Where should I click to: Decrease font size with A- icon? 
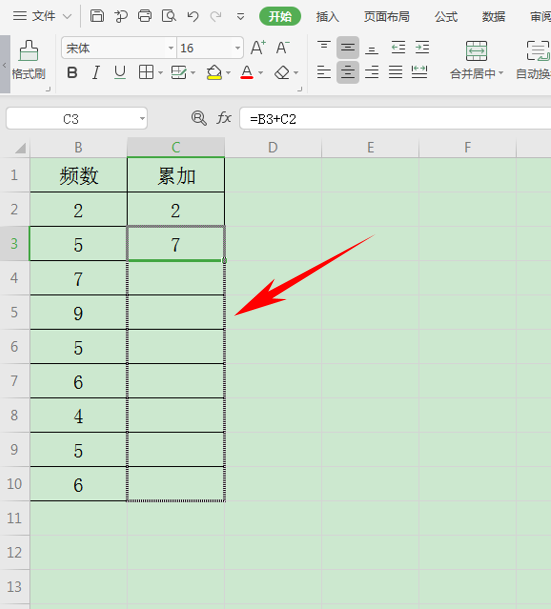click(282, 48)
